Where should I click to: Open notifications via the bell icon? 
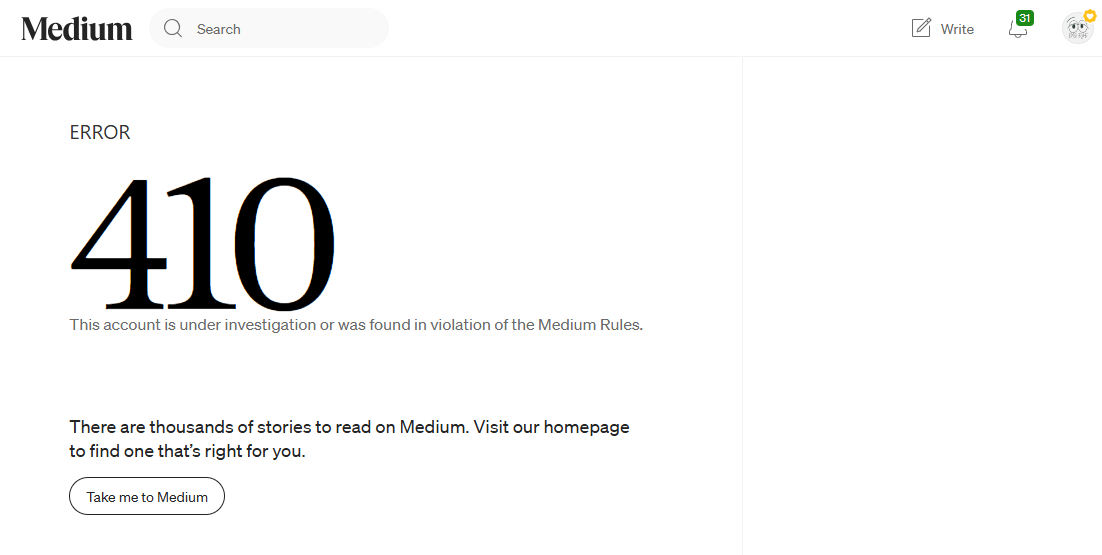[x=1017, y=30]
